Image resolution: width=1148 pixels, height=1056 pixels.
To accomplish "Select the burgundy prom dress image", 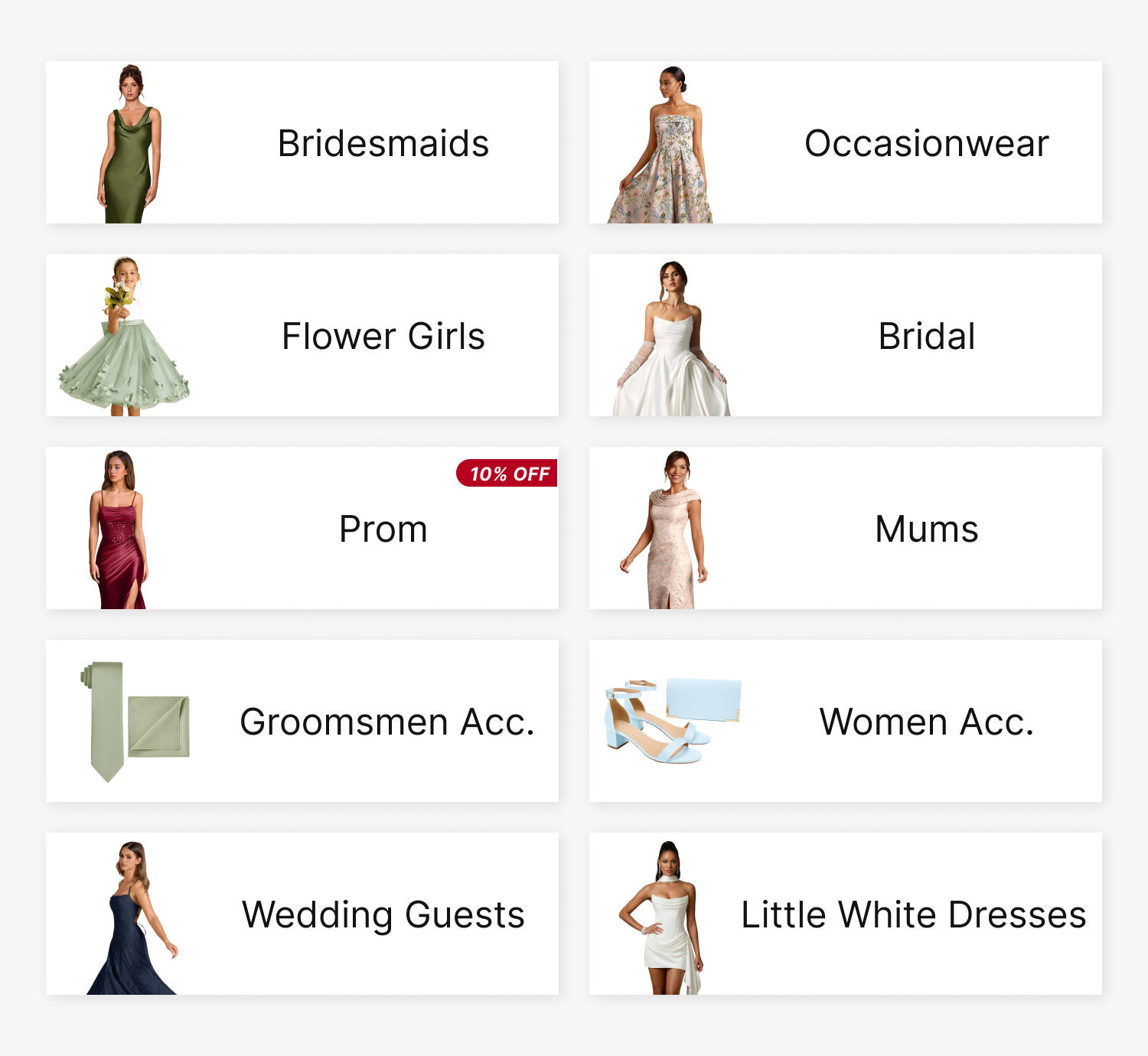I will (119, 530).
